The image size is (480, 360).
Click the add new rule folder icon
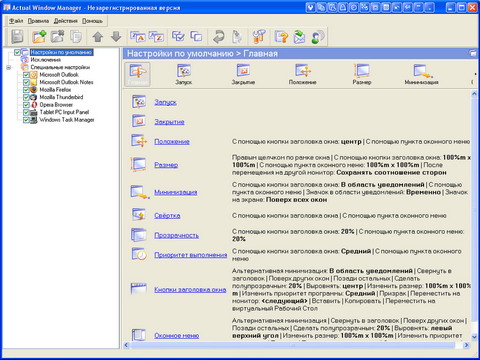[39, 36]
